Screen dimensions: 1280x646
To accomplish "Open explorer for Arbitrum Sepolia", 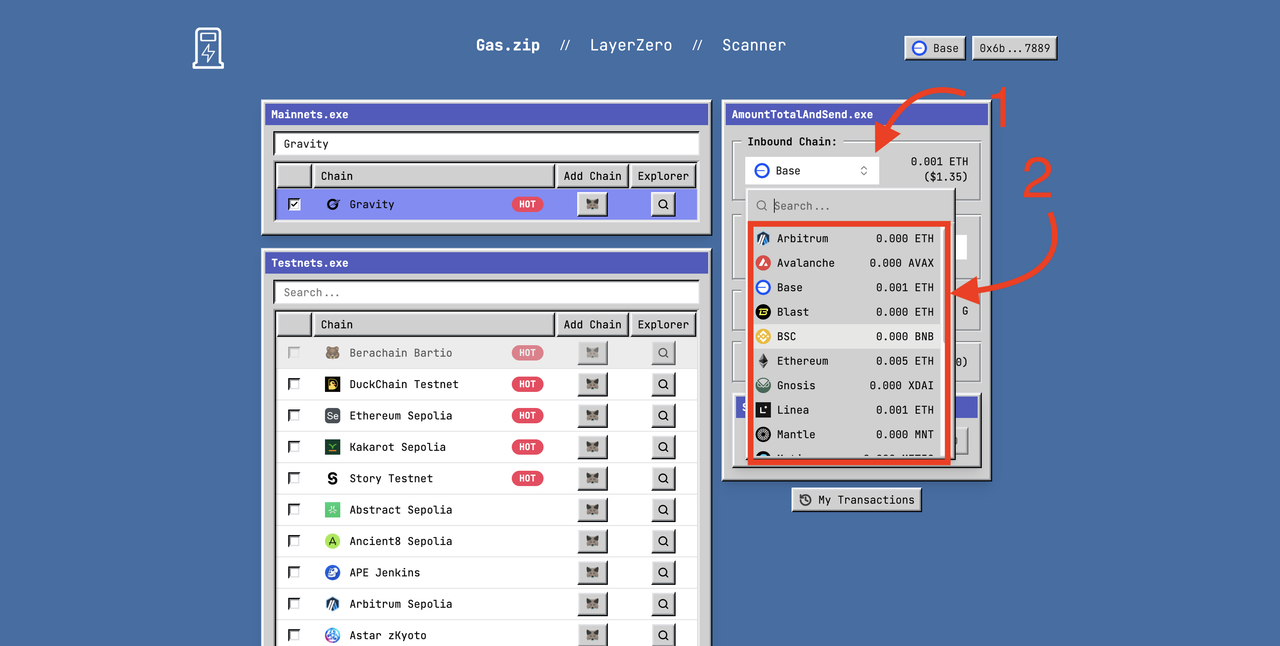I will (x=663, y=604).
